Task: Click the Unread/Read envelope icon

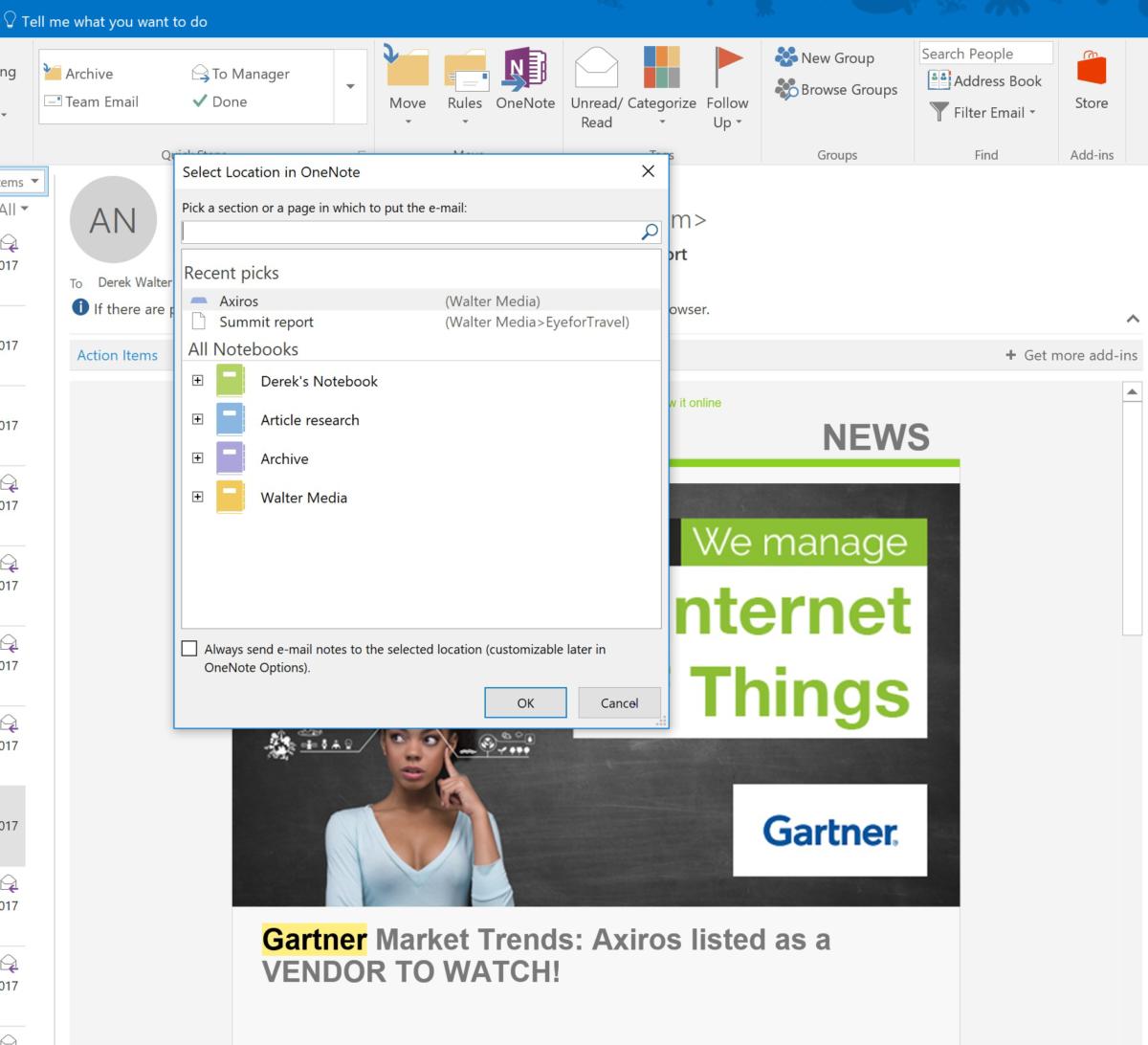Action: coord(596,68)
